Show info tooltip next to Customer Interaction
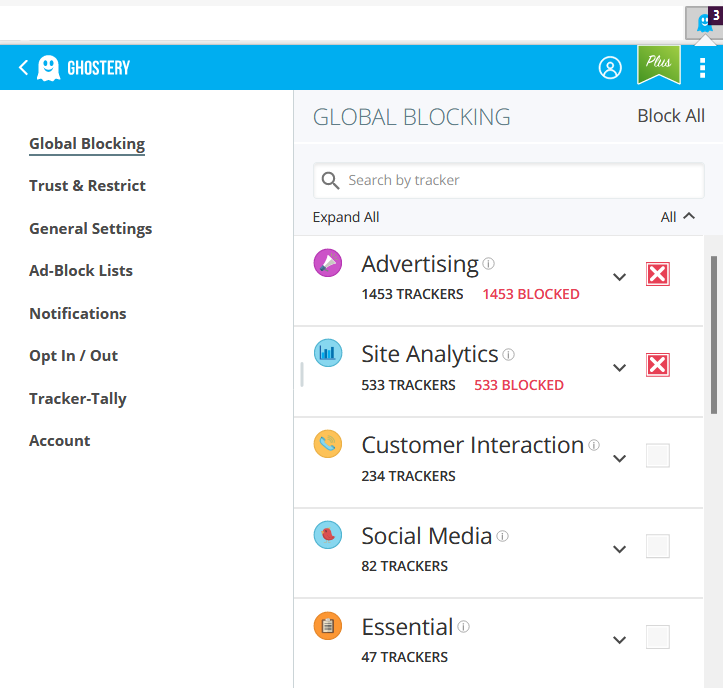Screen dimensions: 723x688 [594, 445]
